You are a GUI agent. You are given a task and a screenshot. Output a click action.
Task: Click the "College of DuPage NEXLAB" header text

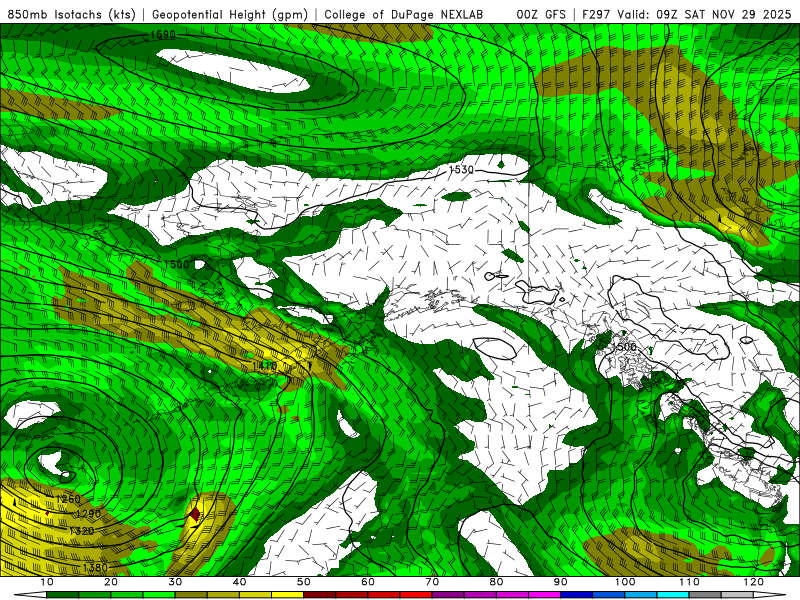[404, 14]
